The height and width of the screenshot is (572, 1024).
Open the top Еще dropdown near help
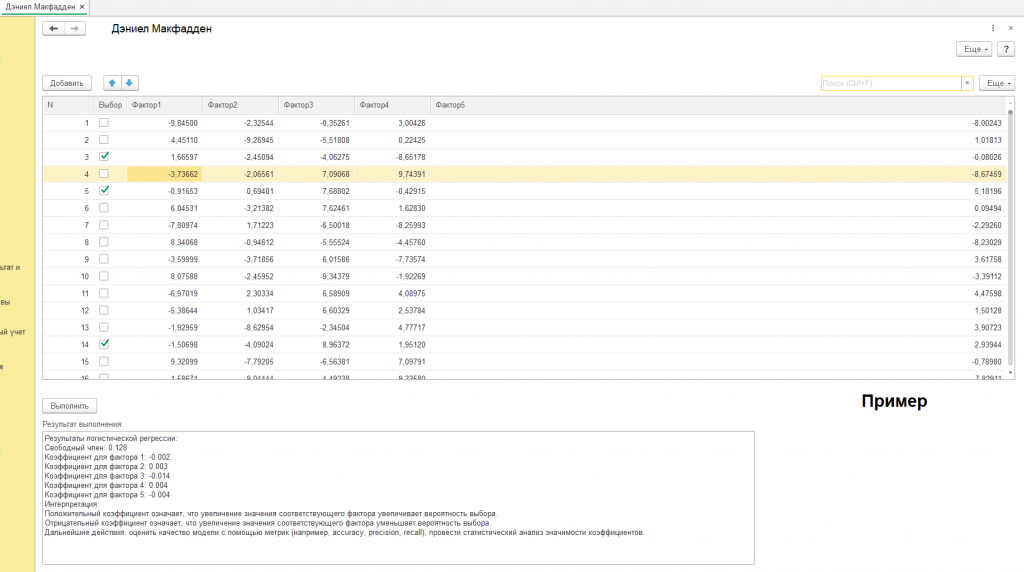[974, 49]
